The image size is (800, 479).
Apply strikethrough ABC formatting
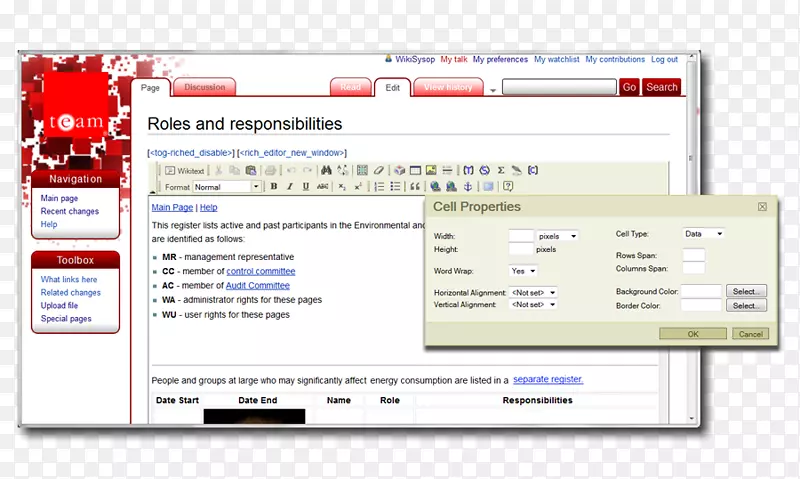322,187
